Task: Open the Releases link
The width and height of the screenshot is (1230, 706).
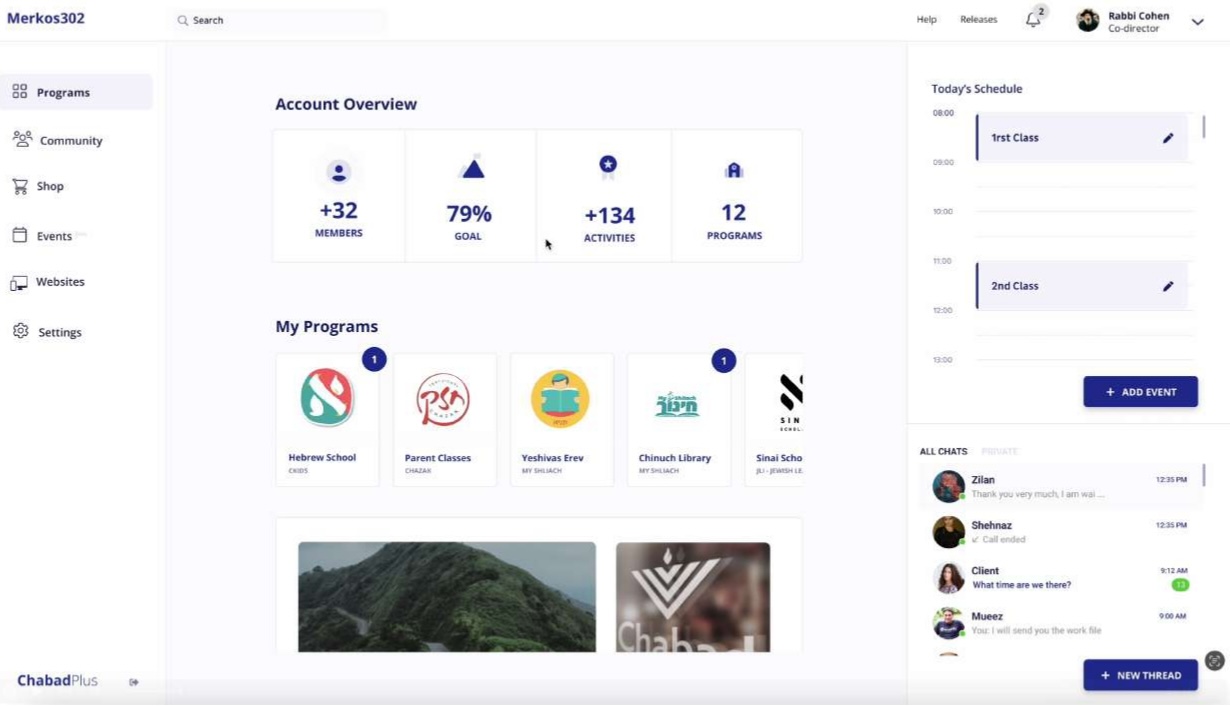Action: 978,20
